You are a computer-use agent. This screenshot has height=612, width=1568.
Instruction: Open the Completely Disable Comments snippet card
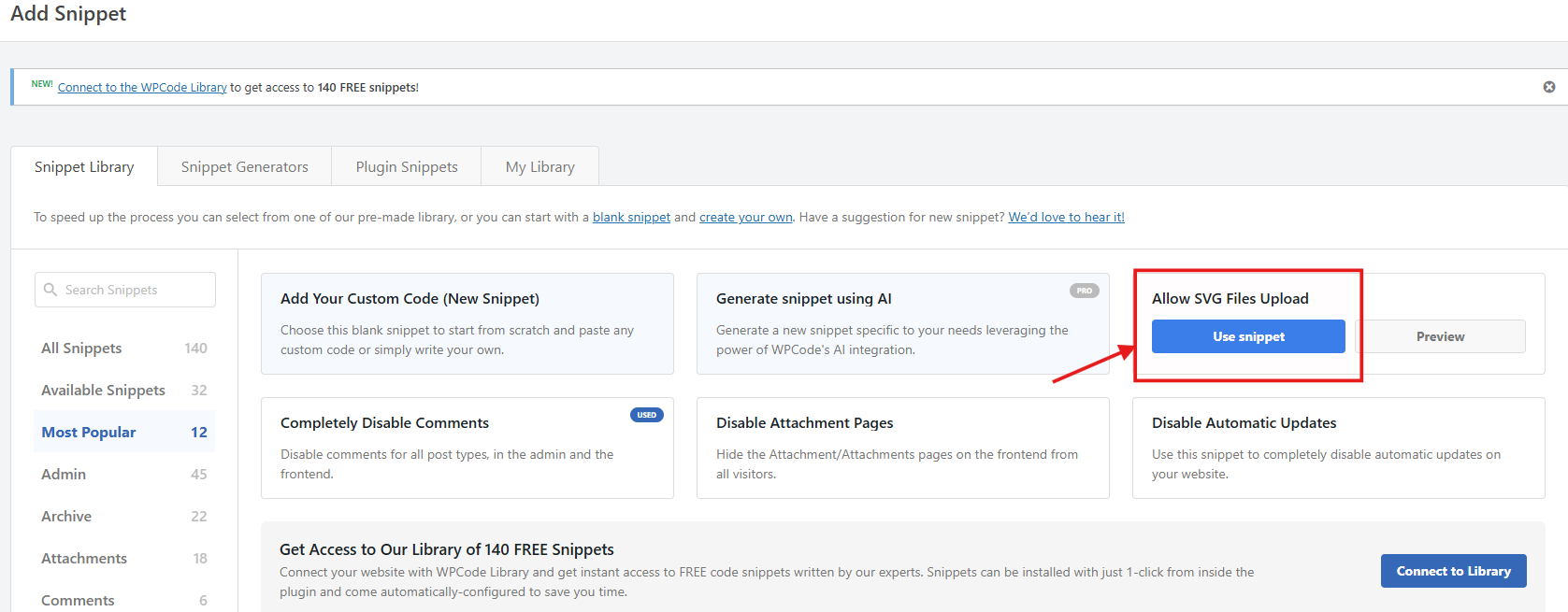(467, 448)
